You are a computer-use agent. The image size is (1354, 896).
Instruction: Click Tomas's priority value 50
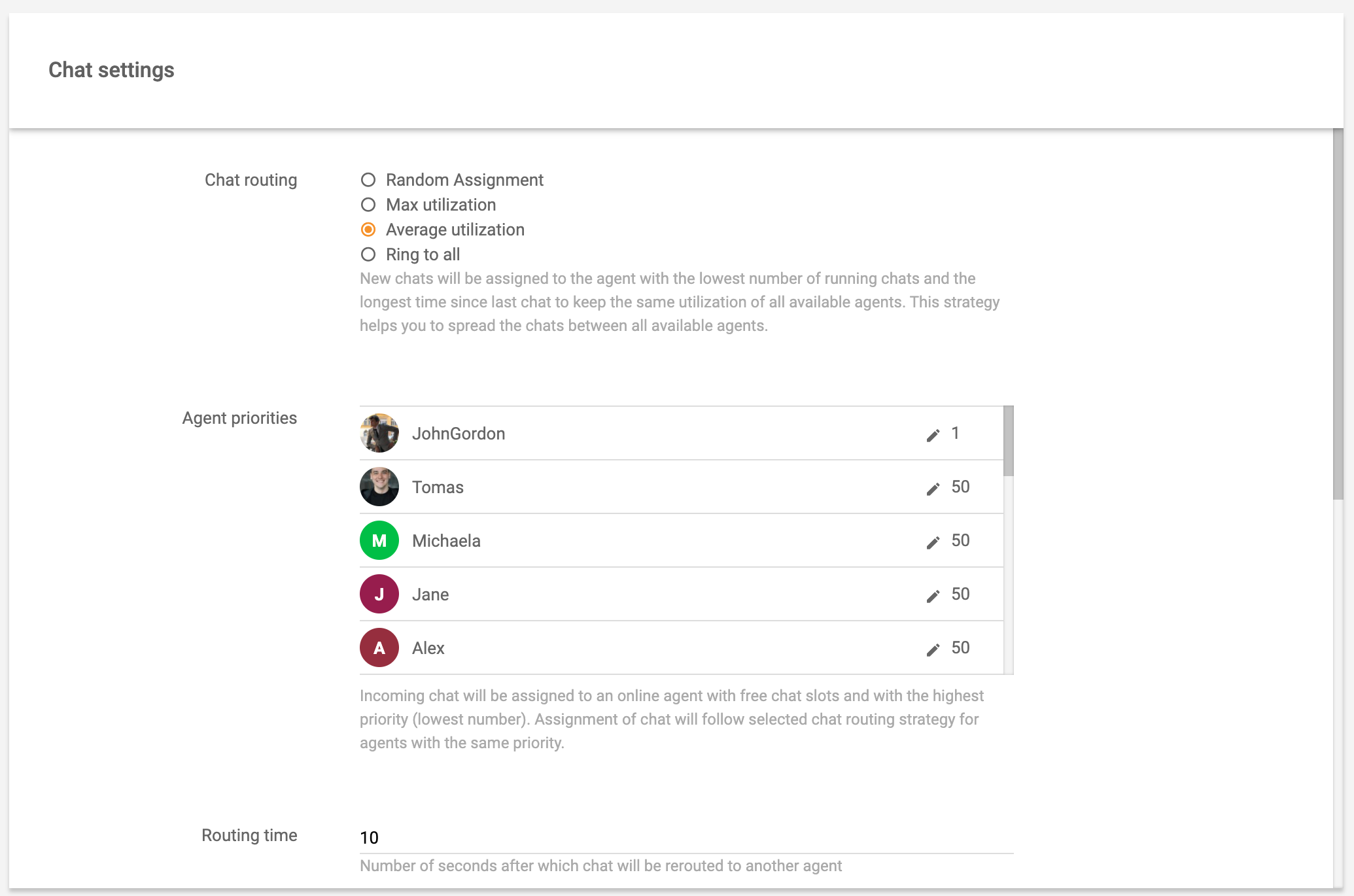pos(960,487)
